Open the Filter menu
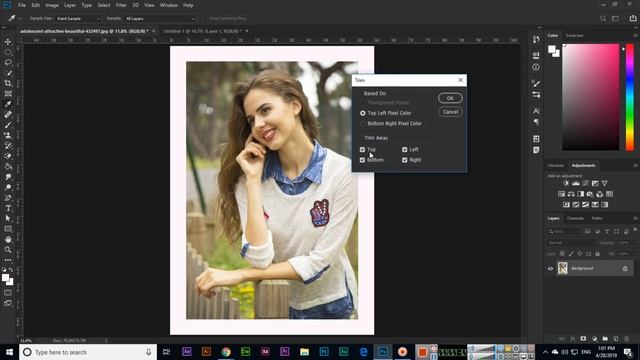The width and height of the screenshot is (640, 360). click(x=121, y=5)
